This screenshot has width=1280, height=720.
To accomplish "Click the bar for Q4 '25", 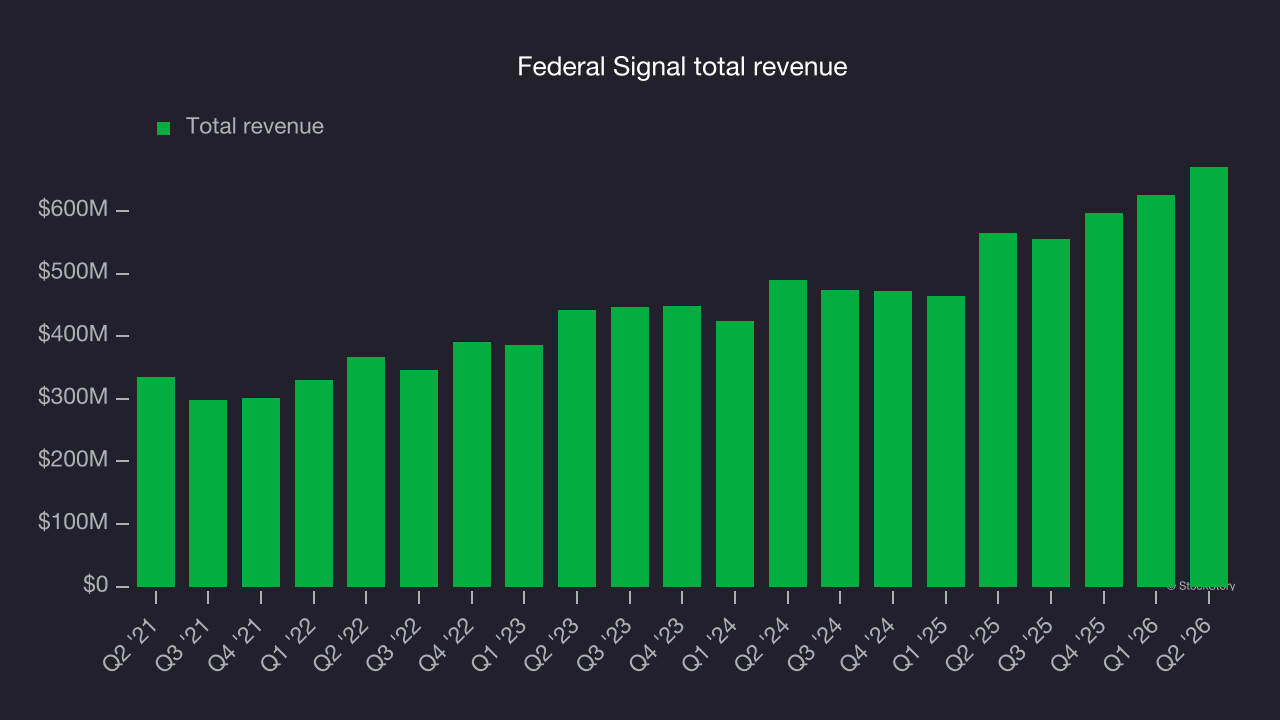I will pyautogui.click(x=1104, y=400).
